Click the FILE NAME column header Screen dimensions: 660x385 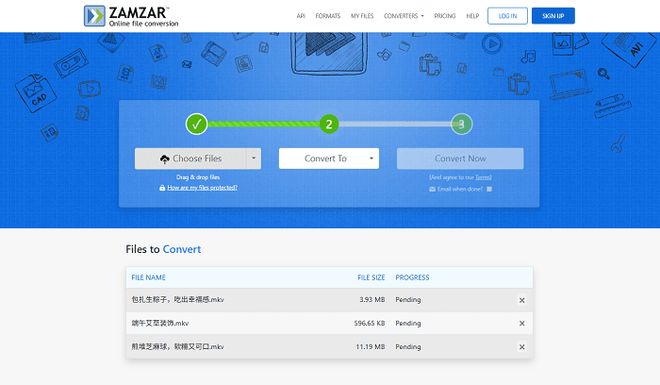149,277
